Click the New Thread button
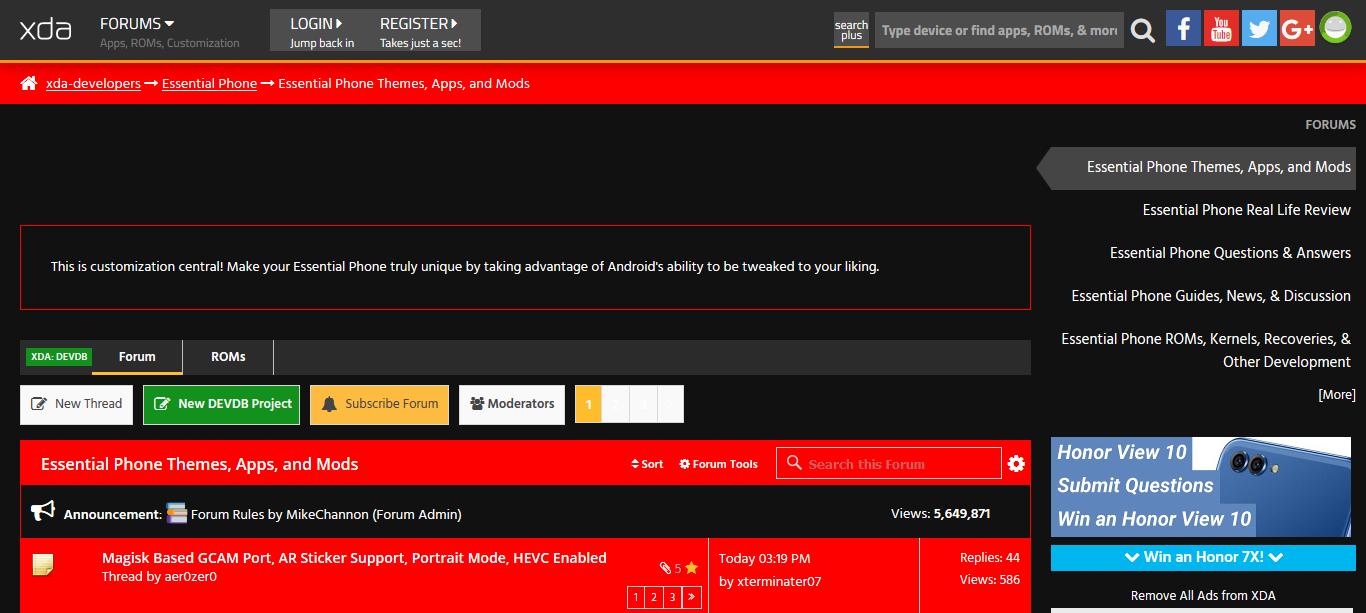Viewport: 1366px width, 613px height. coord(76,404)
